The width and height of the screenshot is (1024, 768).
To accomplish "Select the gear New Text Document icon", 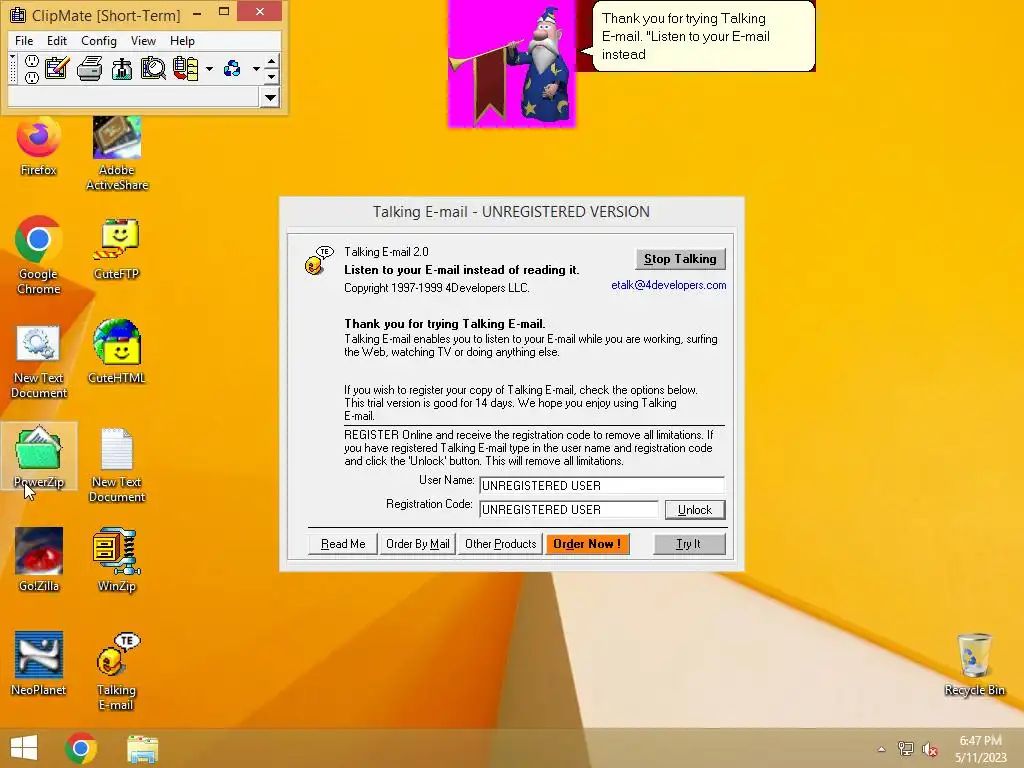I will click(39, 362).
